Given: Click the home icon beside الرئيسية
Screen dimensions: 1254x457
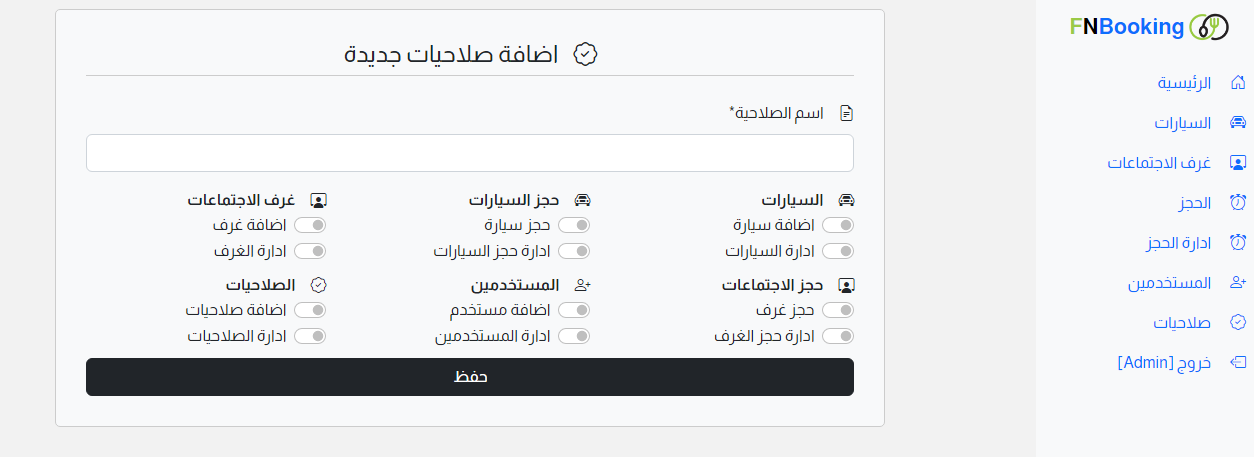Looking at the screenshot, I should [x=1237, y=83].
